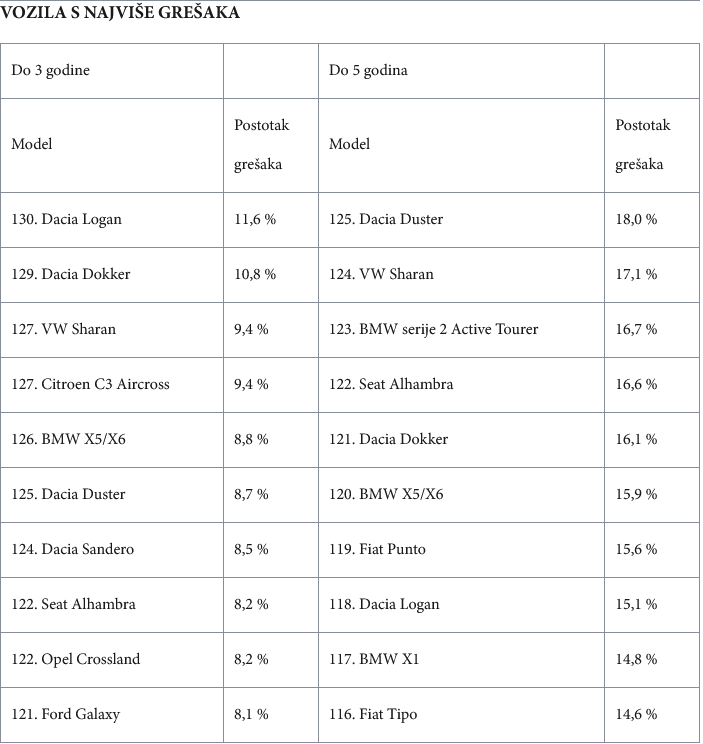Select '123. BMW serije 2 Active Tourer'
Viewport: 703px width, 744px height.
[433, 329]
